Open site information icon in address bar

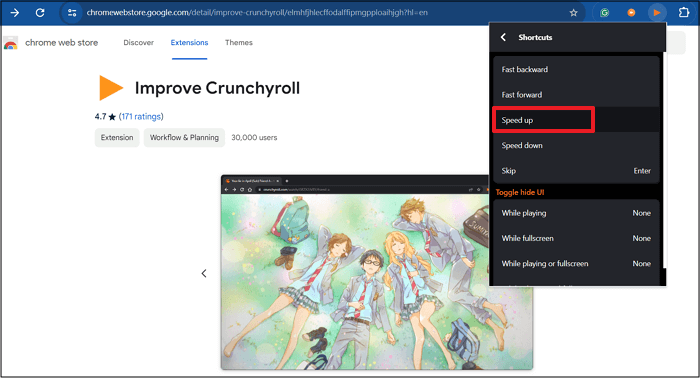click(x=72, y=12)
